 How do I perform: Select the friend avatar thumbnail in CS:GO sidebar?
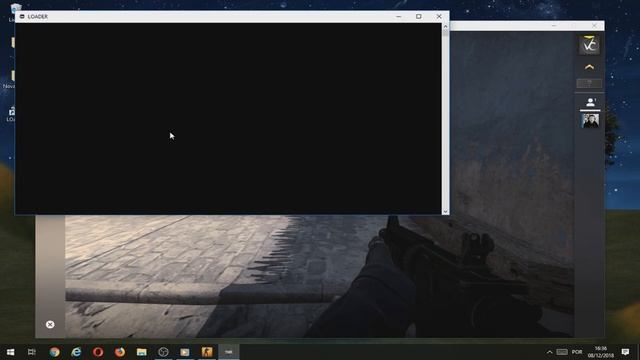[590, 120]
